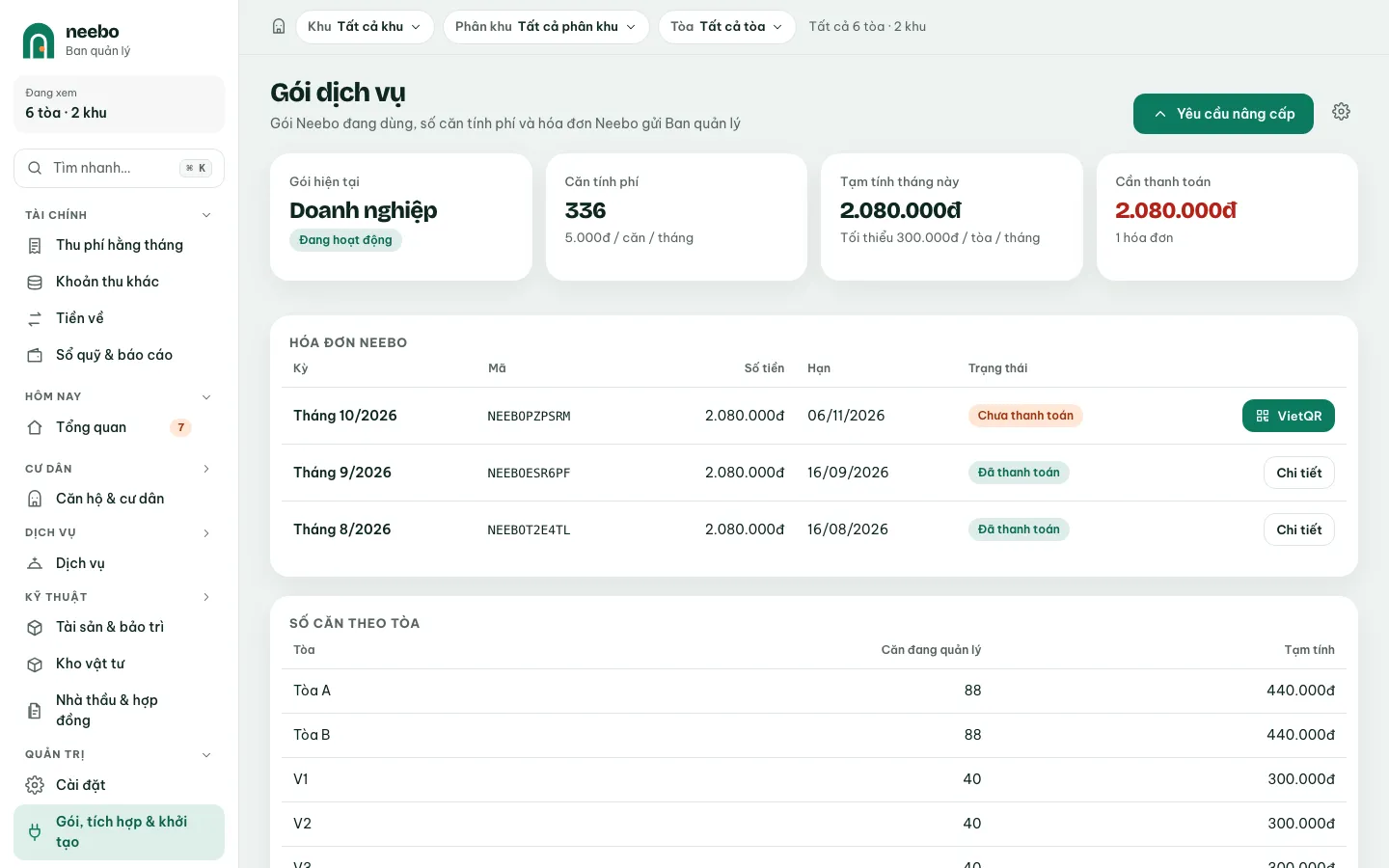Focus the Tìm nhanh search field
This screenshot has height=868, width=1389.
click(x=119, y=168)
